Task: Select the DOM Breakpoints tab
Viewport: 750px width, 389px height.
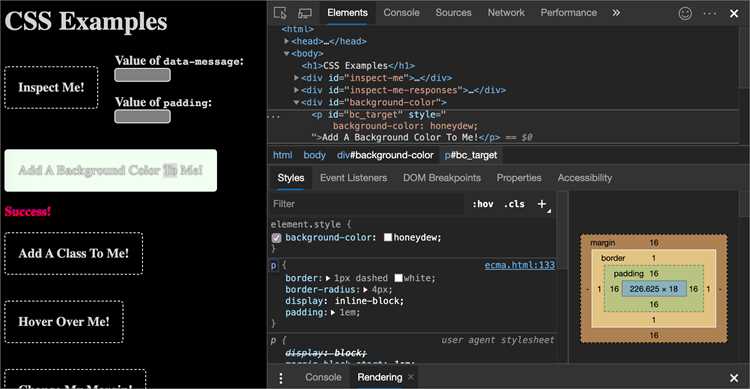Action: pos(441,178)
